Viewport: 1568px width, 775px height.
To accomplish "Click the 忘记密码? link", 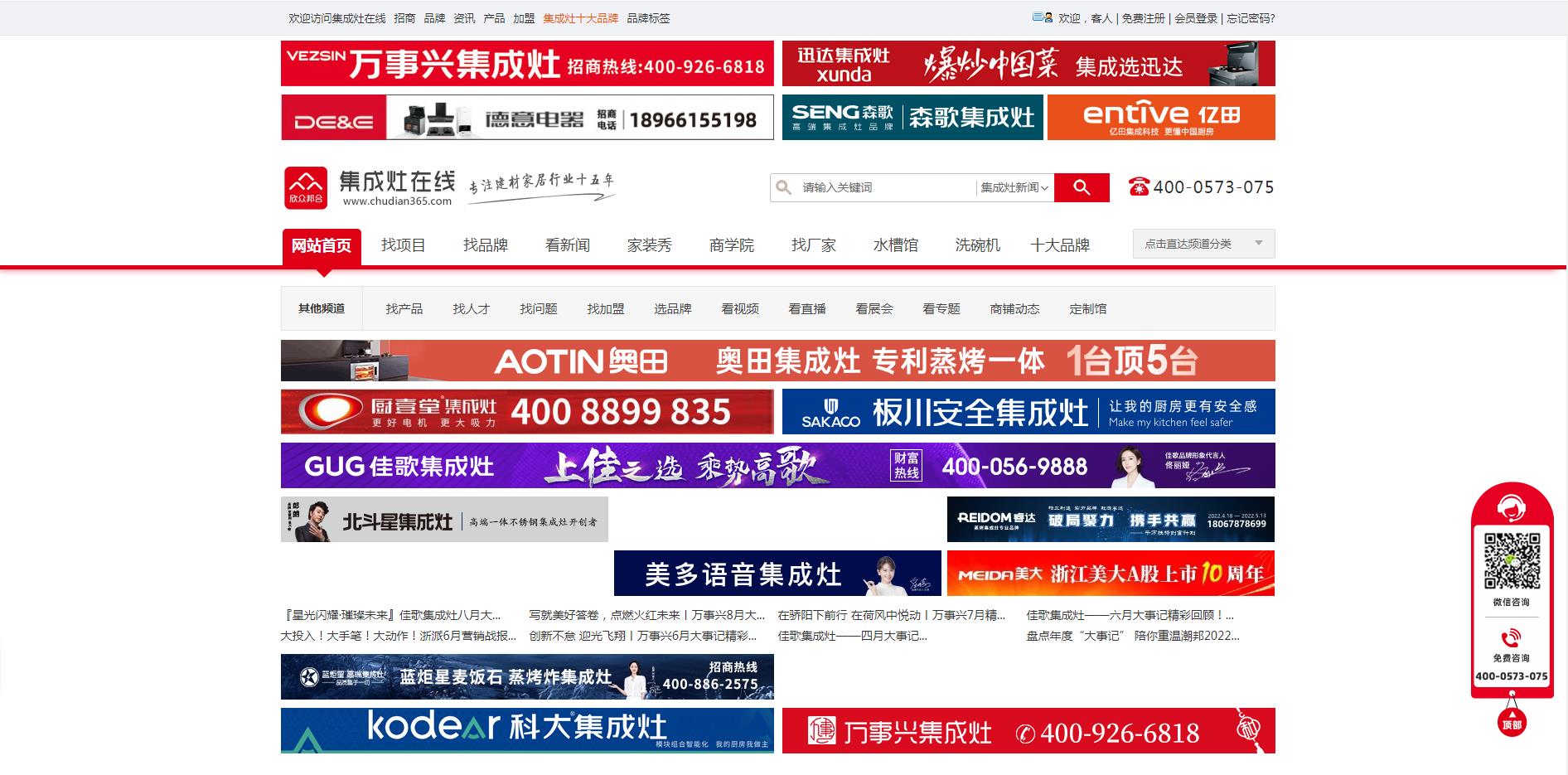I will 1251,18.
